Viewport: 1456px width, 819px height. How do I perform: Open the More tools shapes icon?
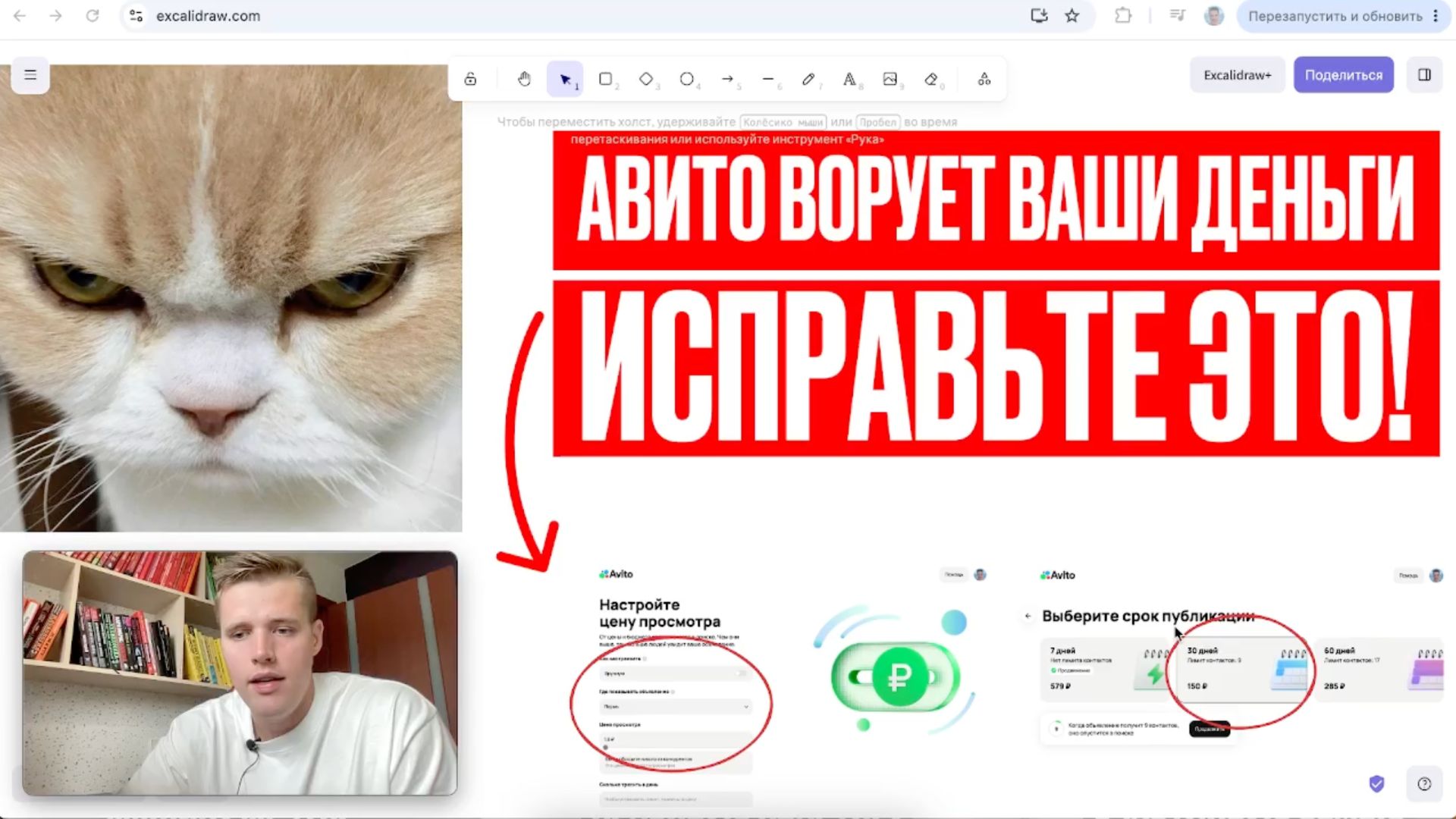[x=984, y=79]
